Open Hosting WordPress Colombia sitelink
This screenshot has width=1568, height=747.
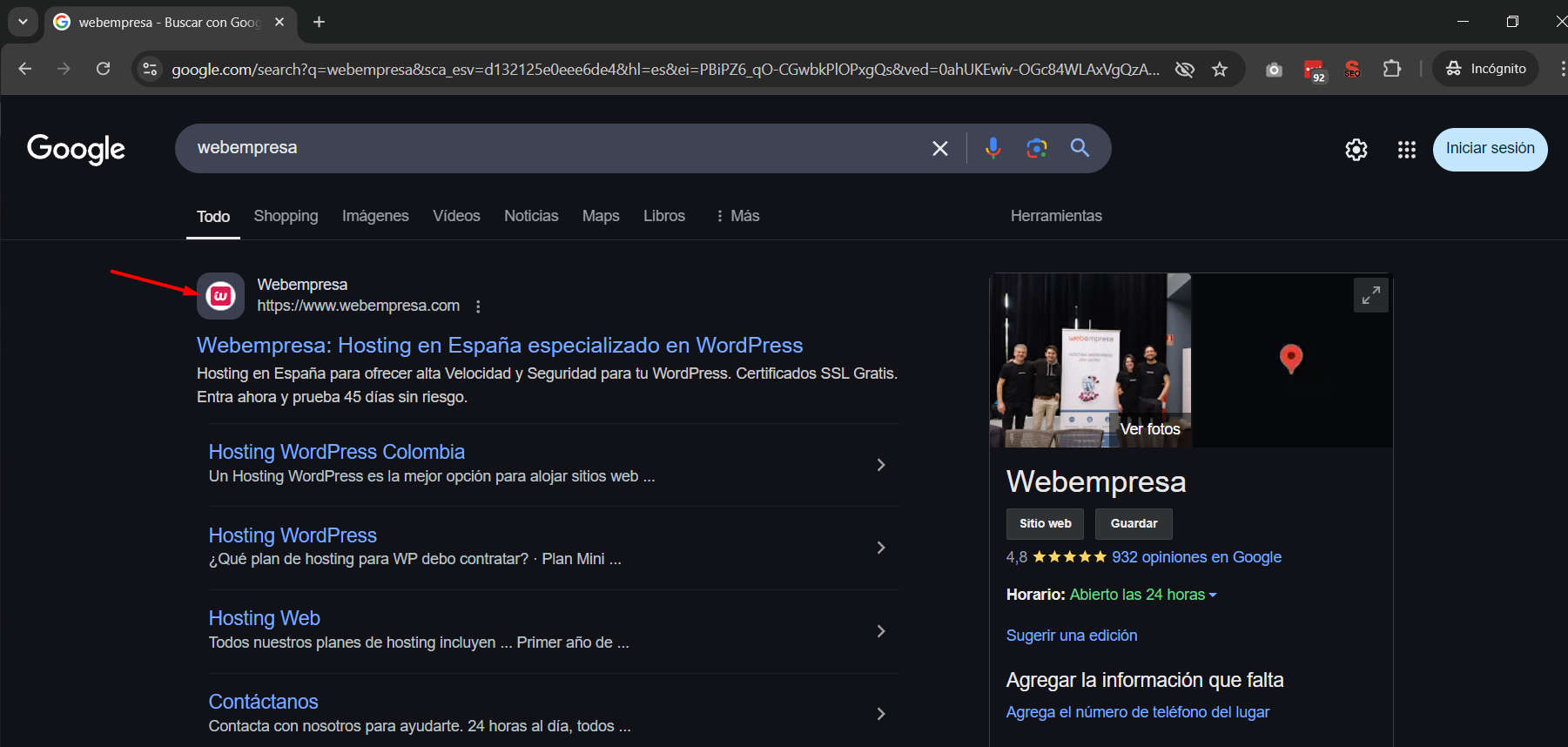click(x=337, y=452)
